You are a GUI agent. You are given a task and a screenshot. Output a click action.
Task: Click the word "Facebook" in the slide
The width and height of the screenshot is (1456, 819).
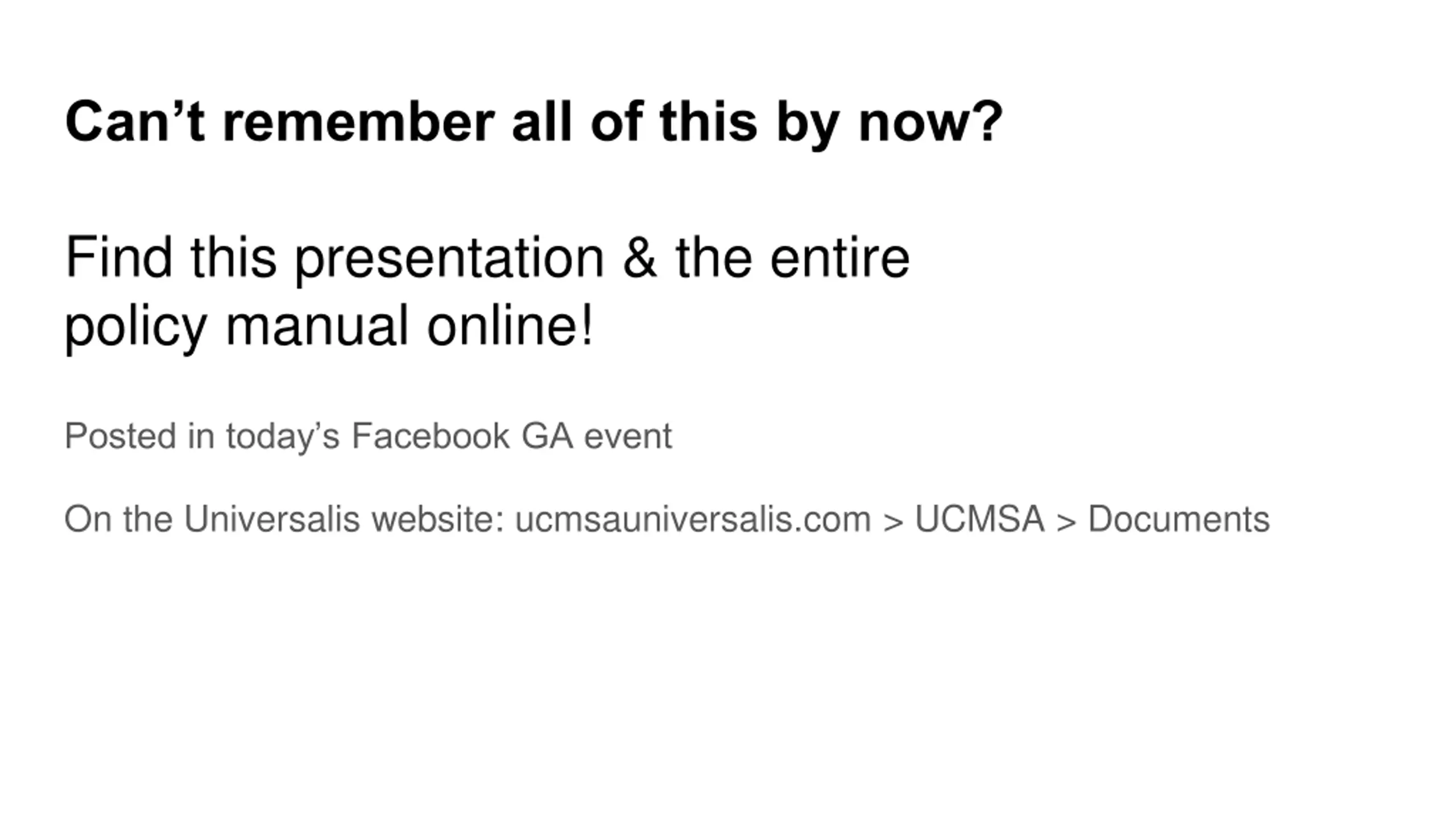click(x=431, y=437)
